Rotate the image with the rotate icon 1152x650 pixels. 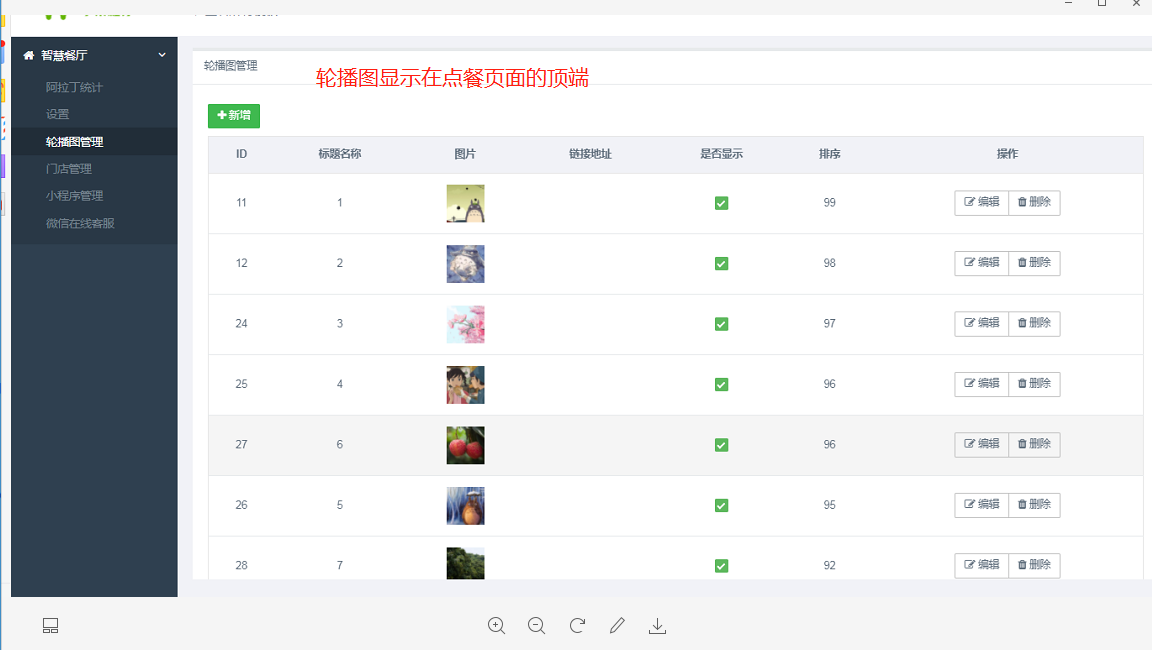pyautogui.click(x=577, y=626)
